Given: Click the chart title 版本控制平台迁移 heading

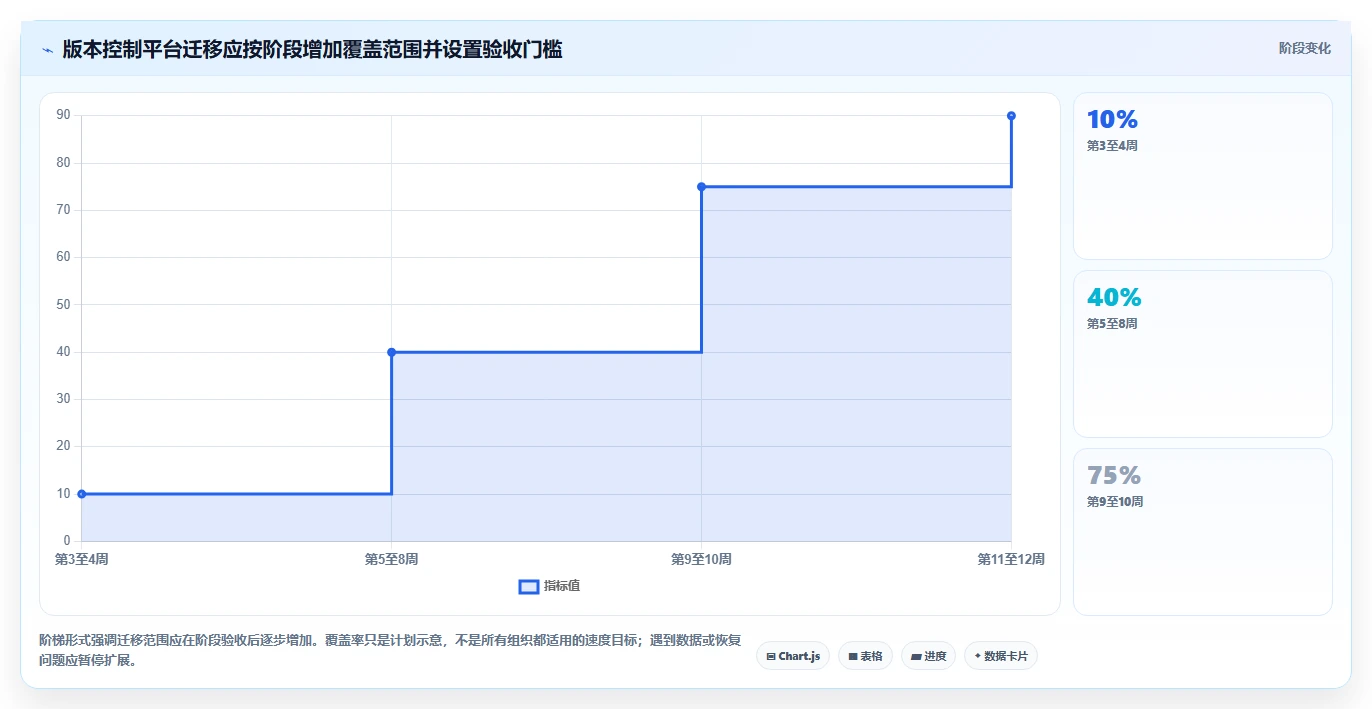Looking at the screenshot, I should point(312,49).
